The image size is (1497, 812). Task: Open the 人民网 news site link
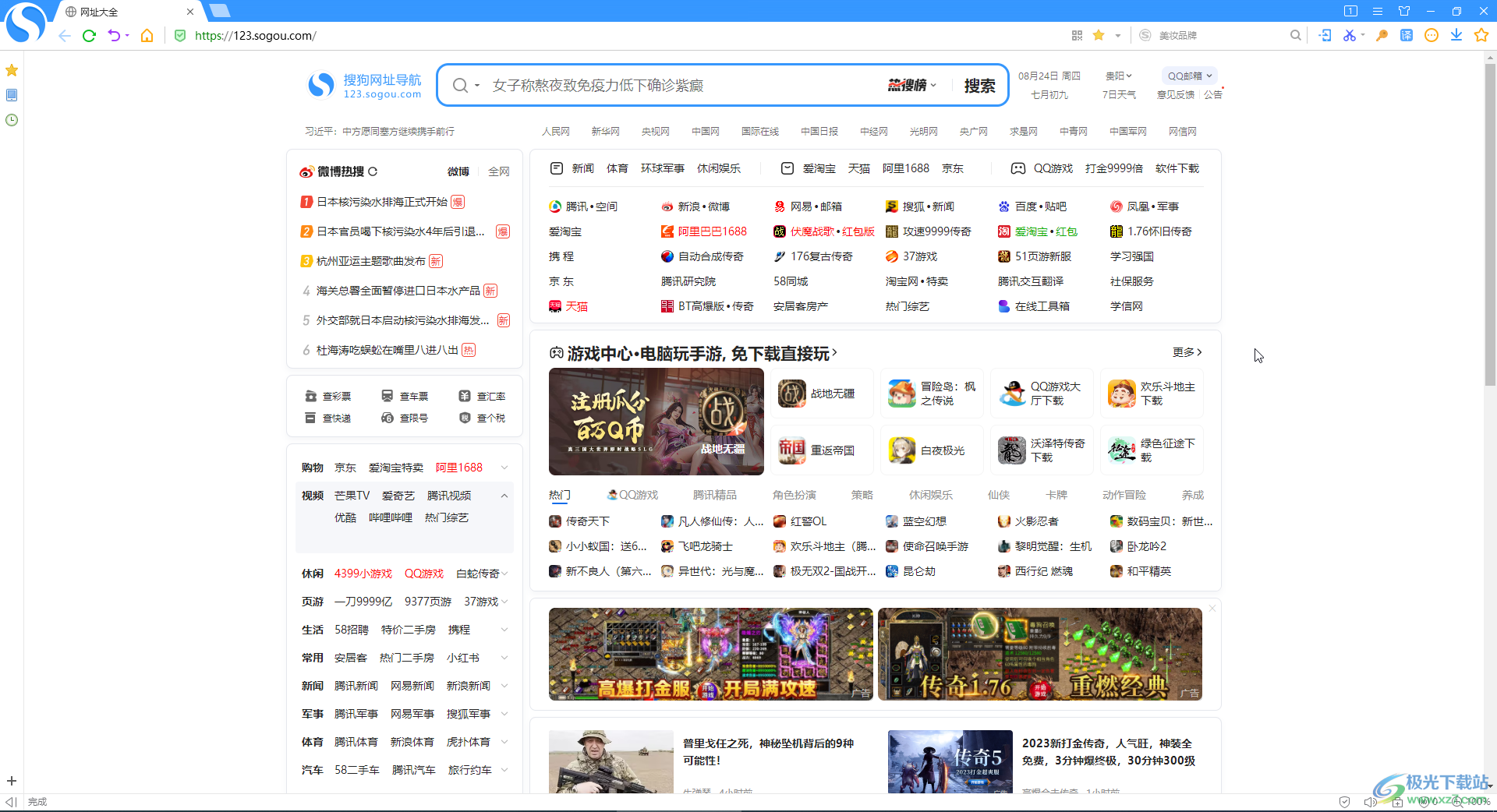[x=556, y=132]
